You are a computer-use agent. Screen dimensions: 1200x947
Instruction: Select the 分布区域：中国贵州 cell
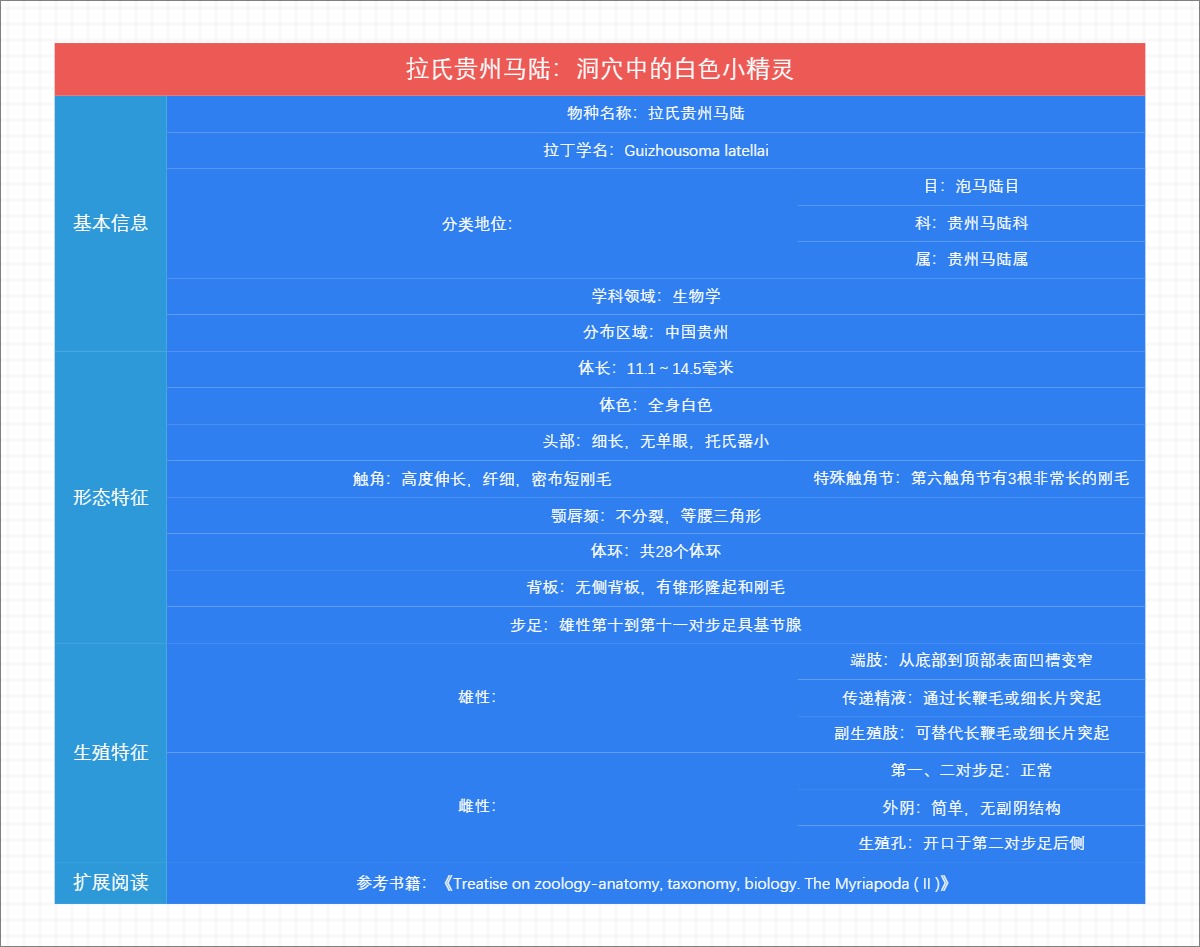coord(655,333)
